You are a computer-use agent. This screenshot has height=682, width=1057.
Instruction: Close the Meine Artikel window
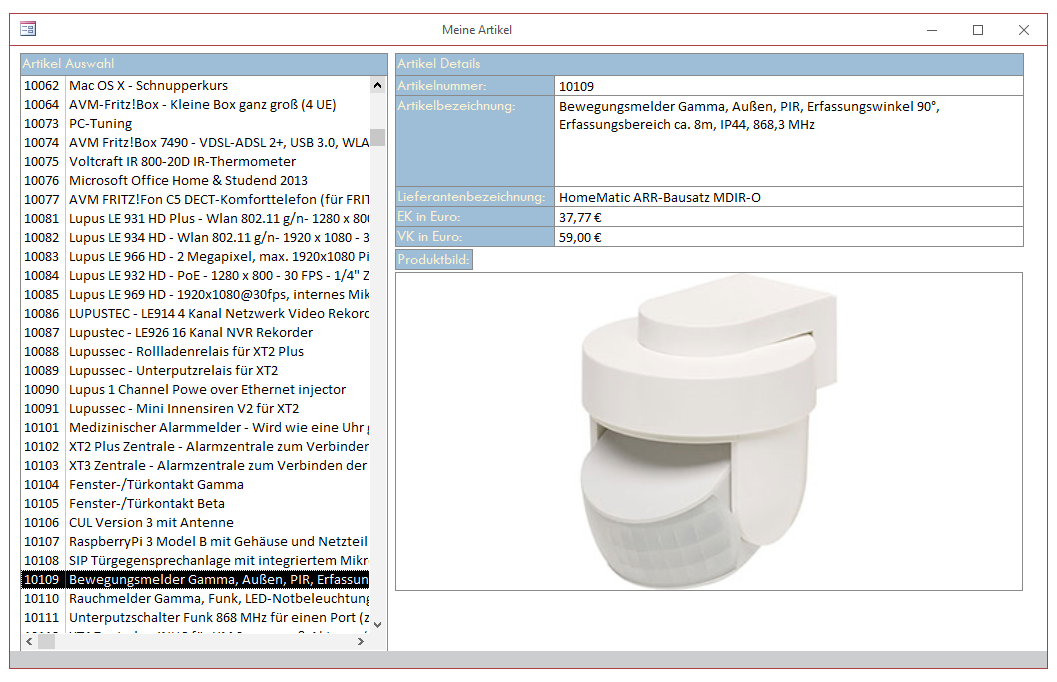(1024, 30)
